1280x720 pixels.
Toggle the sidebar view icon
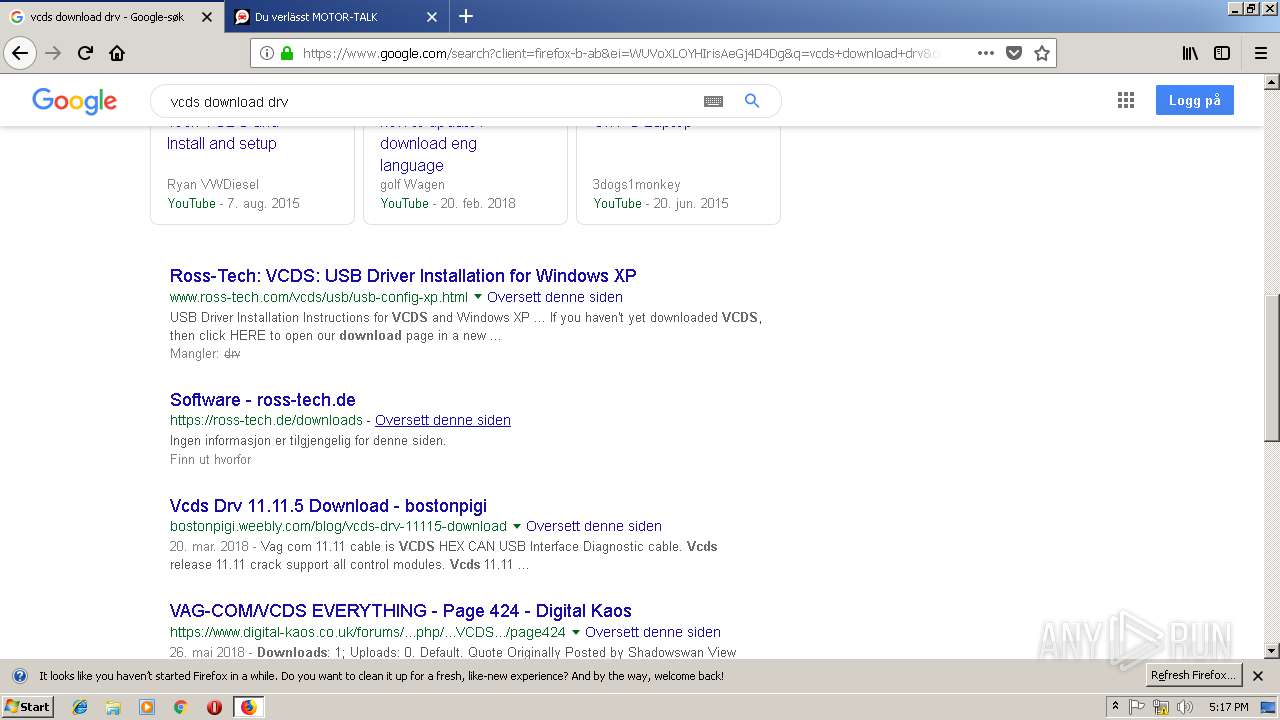point(1222,53)
